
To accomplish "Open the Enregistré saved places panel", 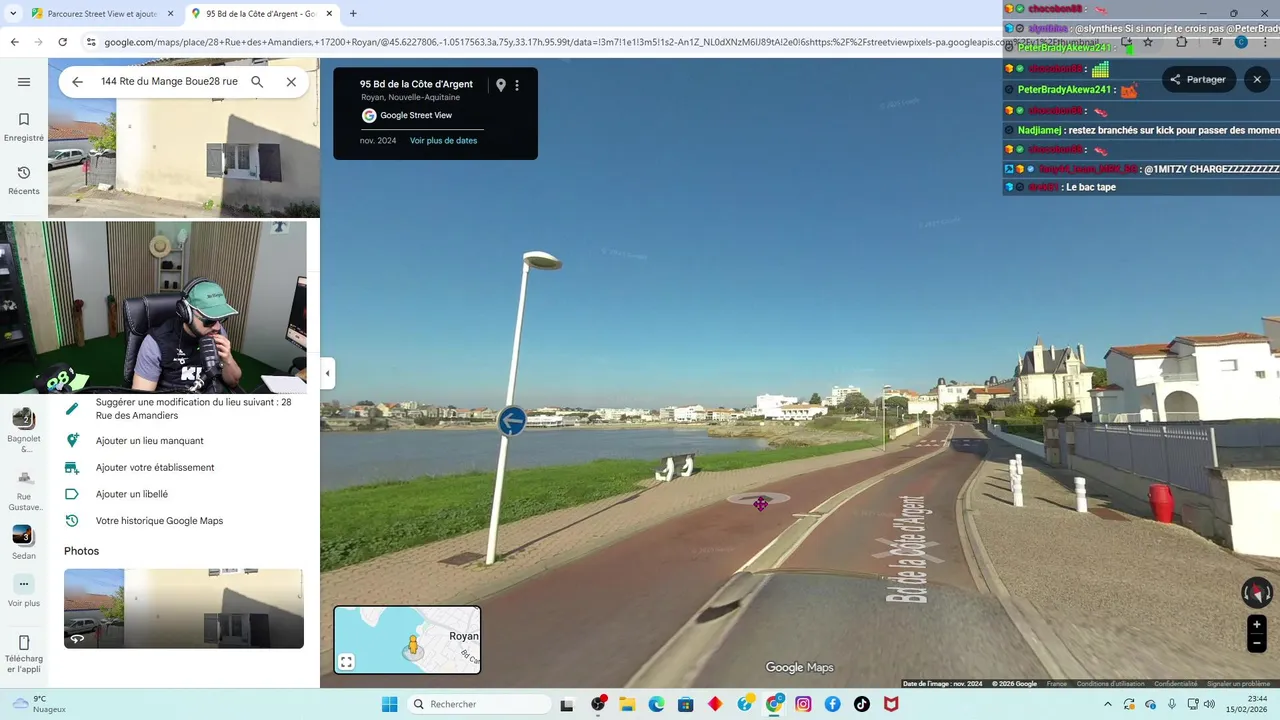I will pyautogui.click(x=24, y=127).
